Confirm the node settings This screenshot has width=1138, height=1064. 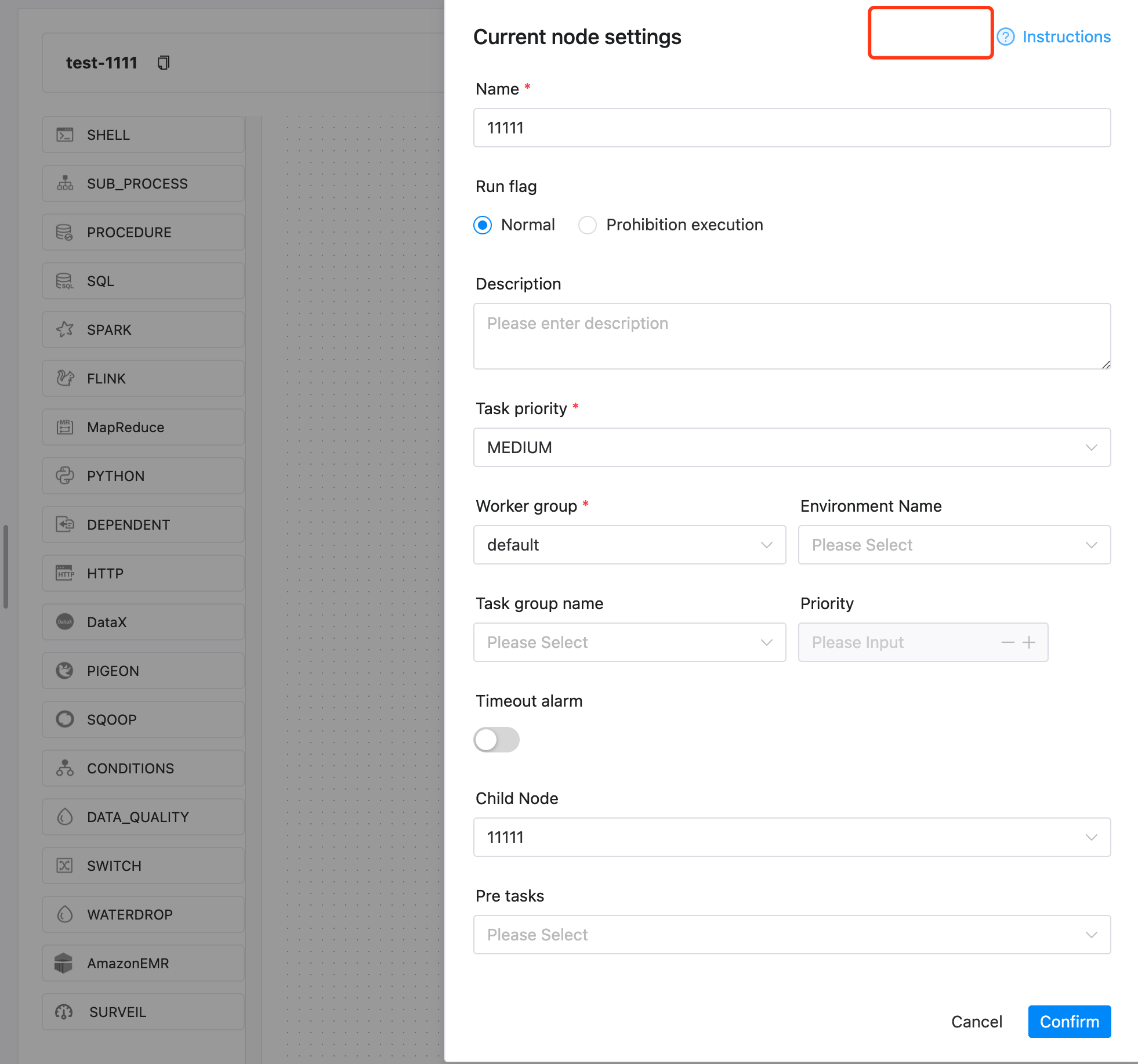(x=1069, y=1022)
